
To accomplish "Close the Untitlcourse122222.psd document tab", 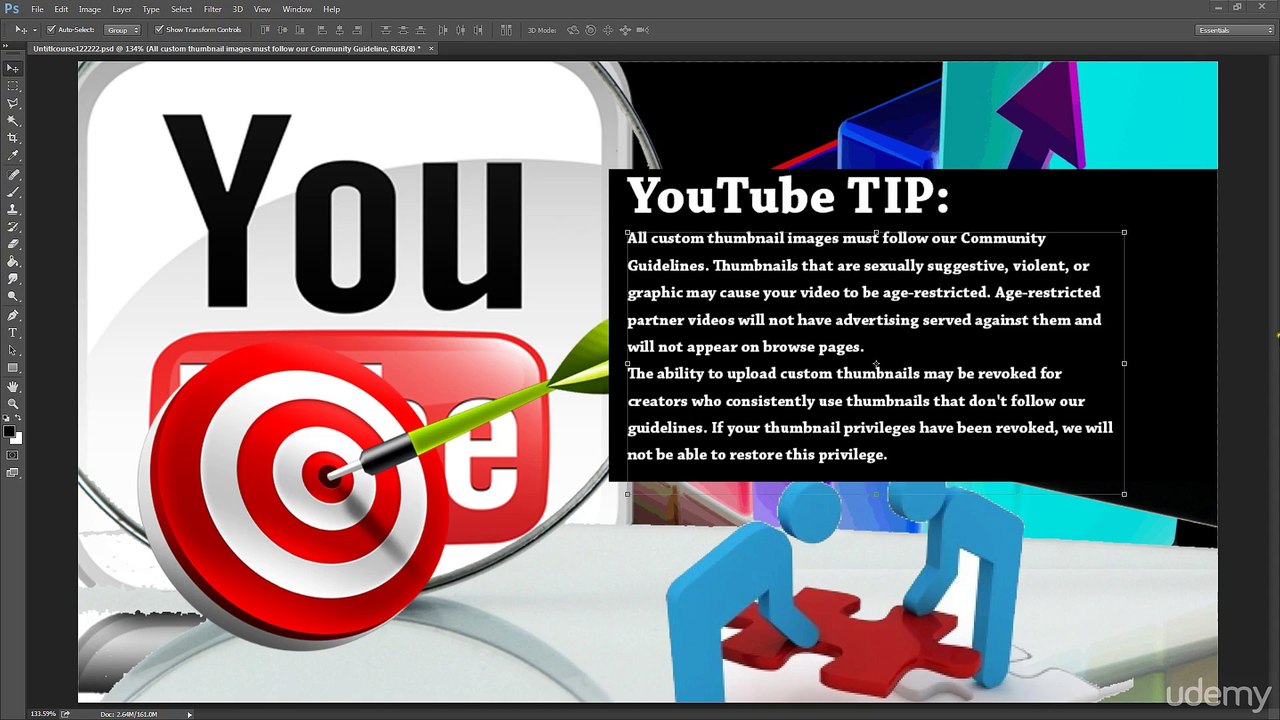I will 432,48.
